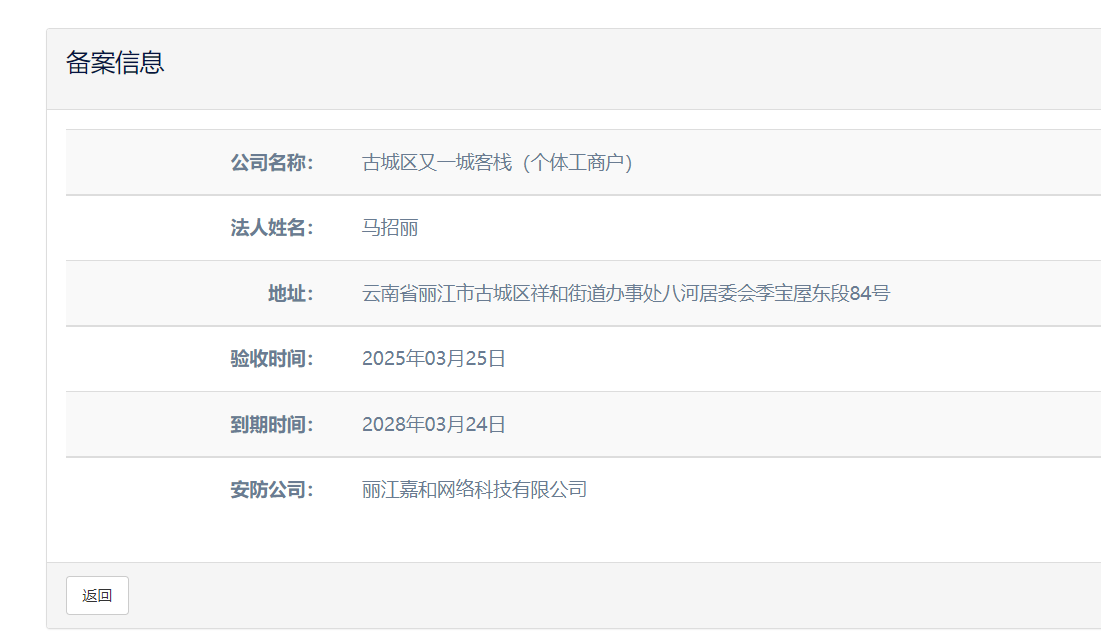Click the acceptance date 2025年03月25日

coord(434,359)
